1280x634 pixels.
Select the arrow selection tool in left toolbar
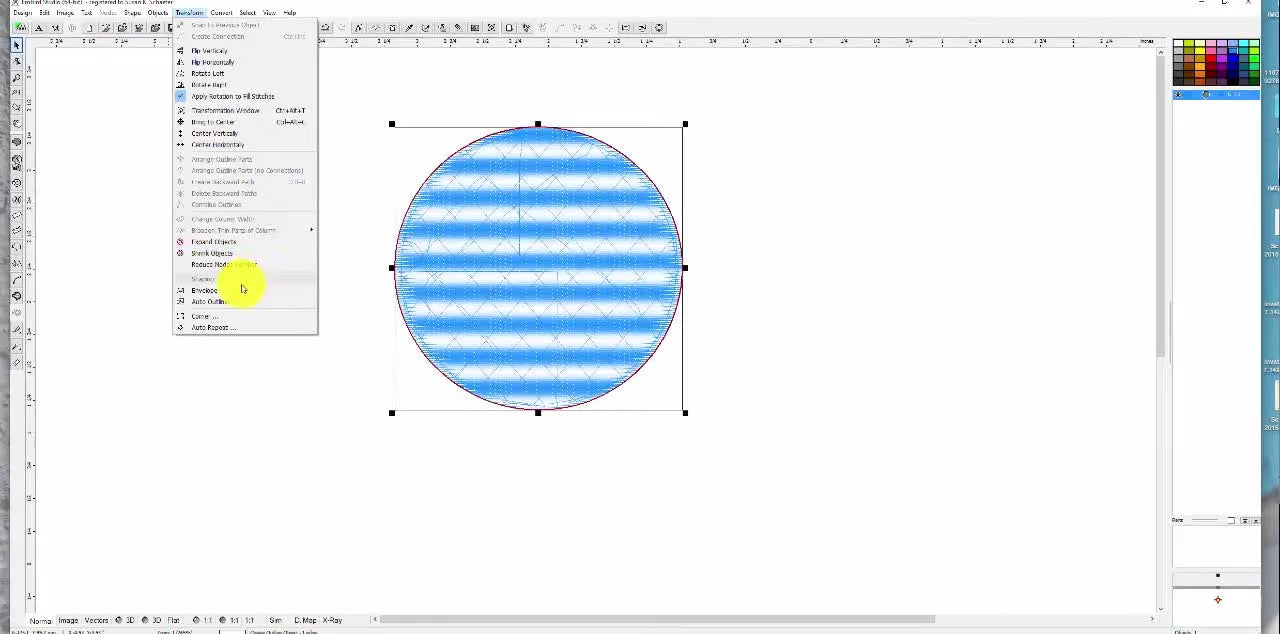[x=16, y=44]
